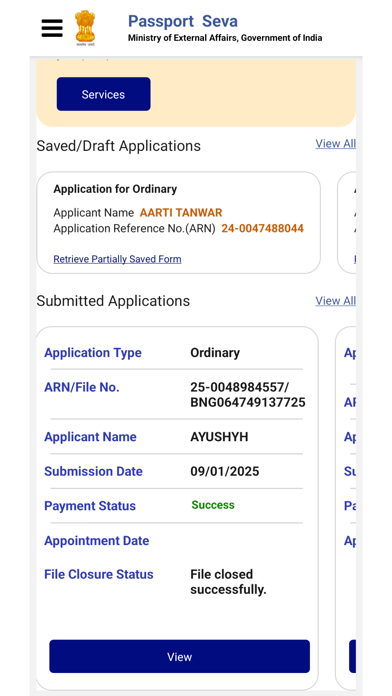
Task: Click the File closed successfully message
Action: point(228,582)
